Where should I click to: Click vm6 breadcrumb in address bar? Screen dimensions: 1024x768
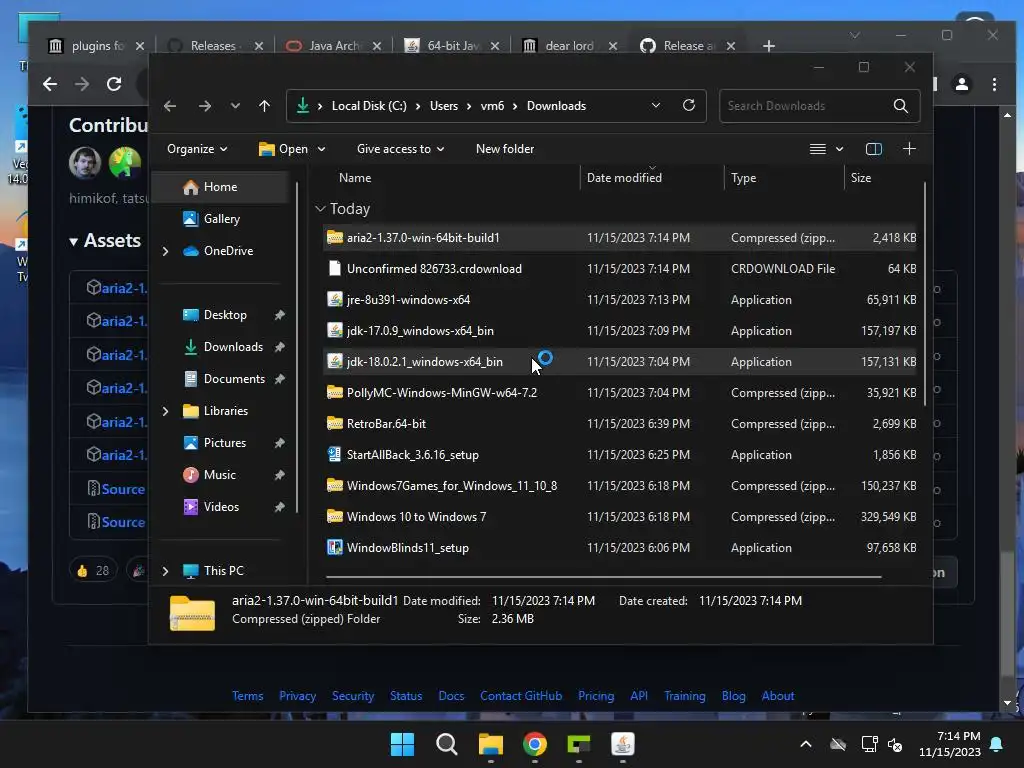tap(492, 106)
